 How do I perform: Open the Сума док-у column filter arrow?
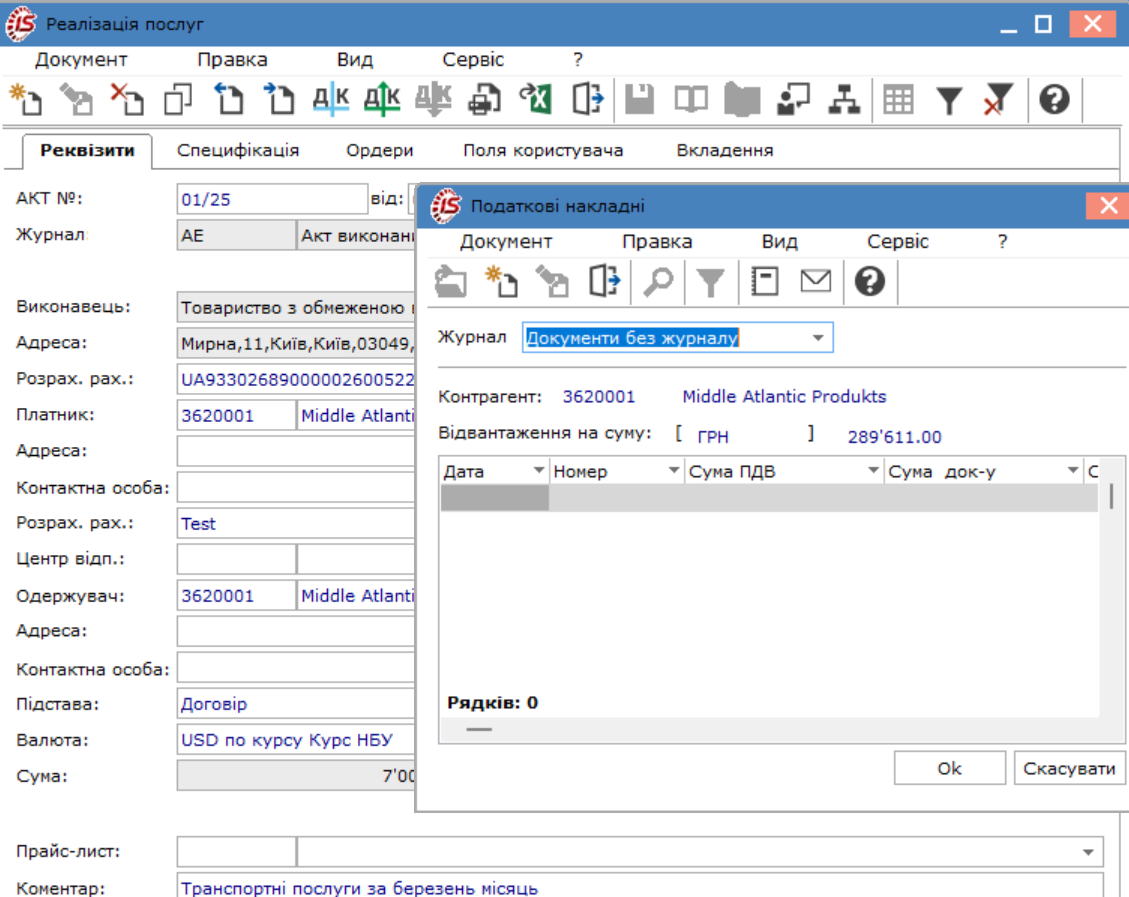tap(1073, 471)
